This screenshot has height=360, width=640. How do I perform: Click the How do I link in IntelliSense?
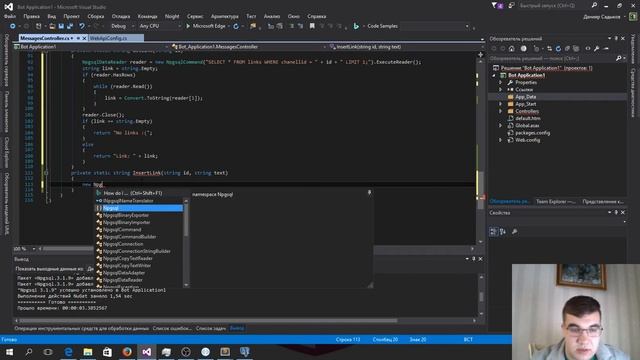[x=133, y=193]
